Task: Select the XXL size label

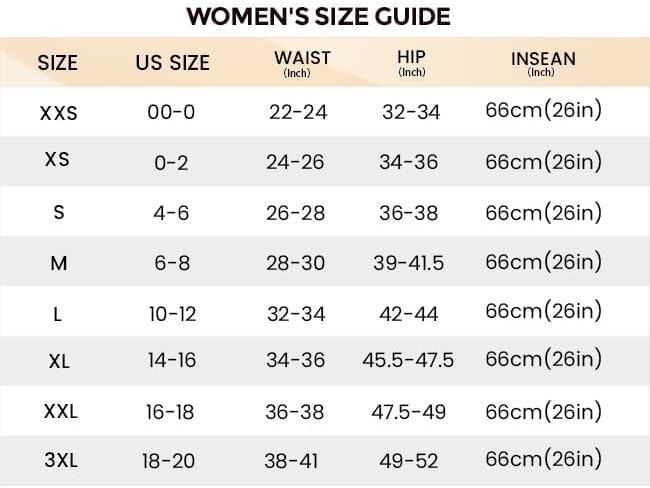Action: [58, 410]
